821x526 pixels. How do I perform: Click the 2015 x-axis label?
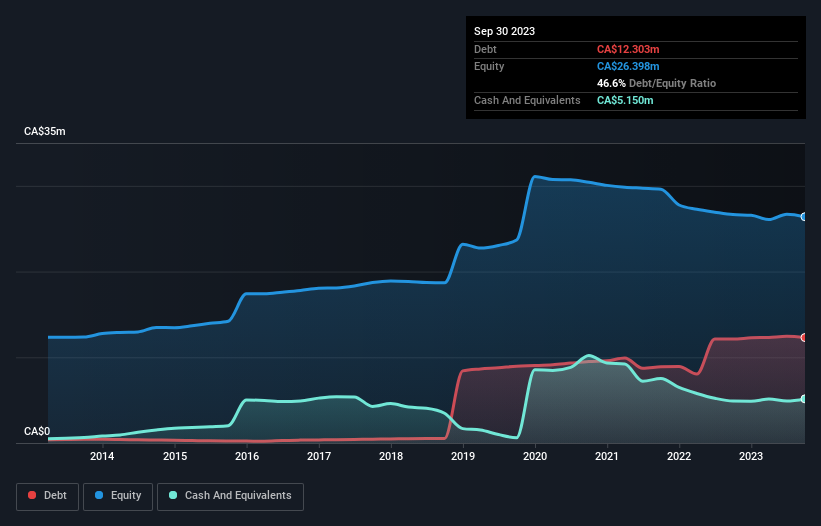point(175,456)
